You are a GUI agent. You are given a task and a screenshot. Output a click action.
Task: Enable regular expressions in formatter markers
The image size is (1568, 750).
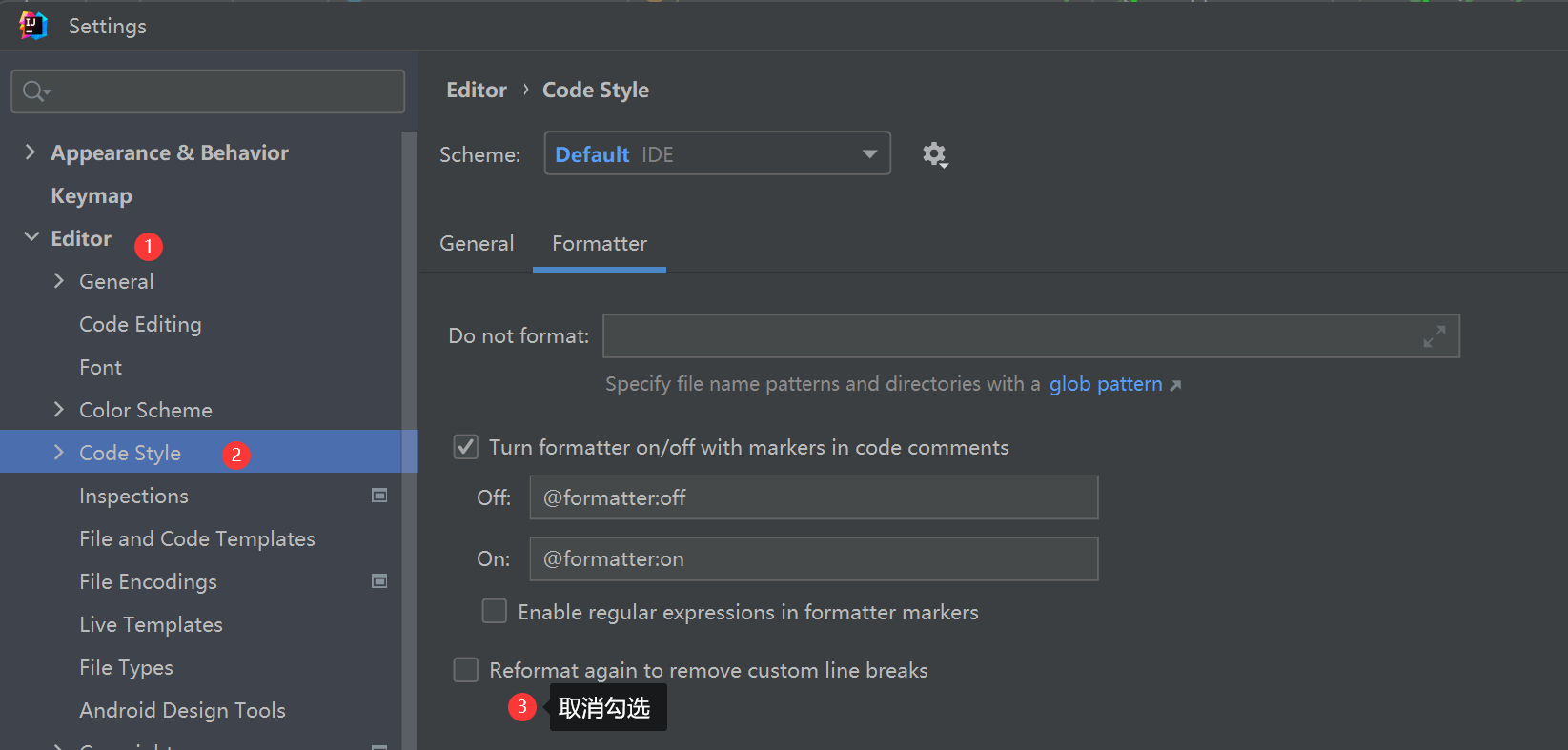pos(494,611)
